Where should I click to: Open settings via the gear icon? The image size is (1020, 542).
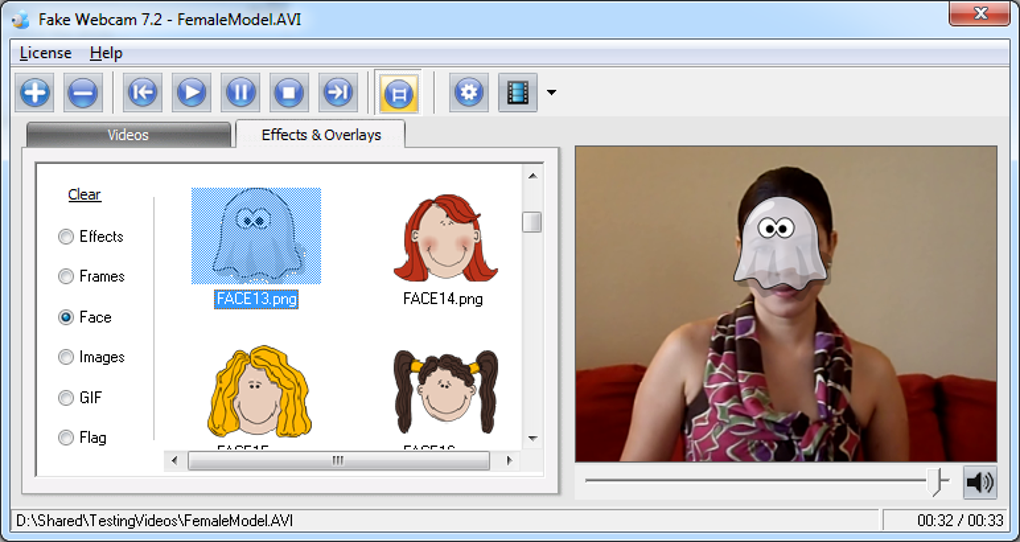tap(468, 92)
